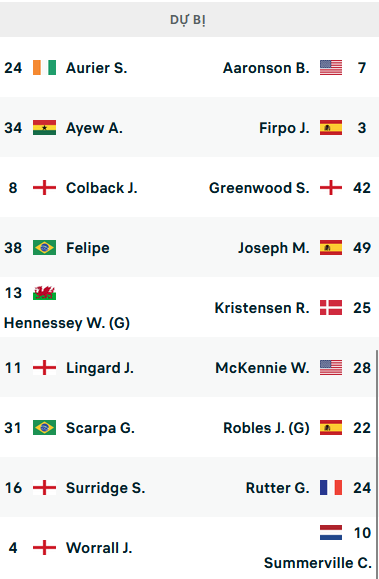Click the Ghana flag next to Ayew A.
Image resolution: width=379 pixels, height=579 pixels.
[44, 128]
